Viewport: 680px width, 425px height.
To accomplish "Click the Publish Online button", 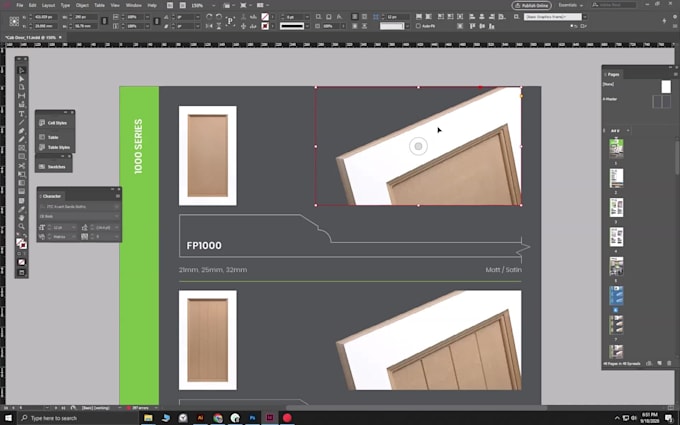I will (531, 5).
